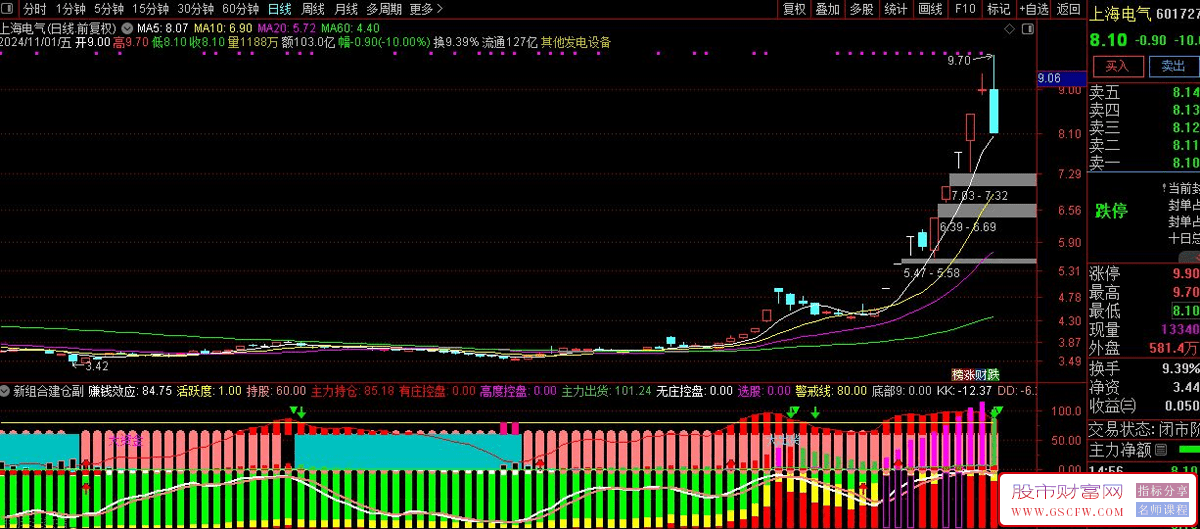The width and height of the screenshot is (1200, 529).
Task: Click the 返回 back button
Action: (1069, 9)
